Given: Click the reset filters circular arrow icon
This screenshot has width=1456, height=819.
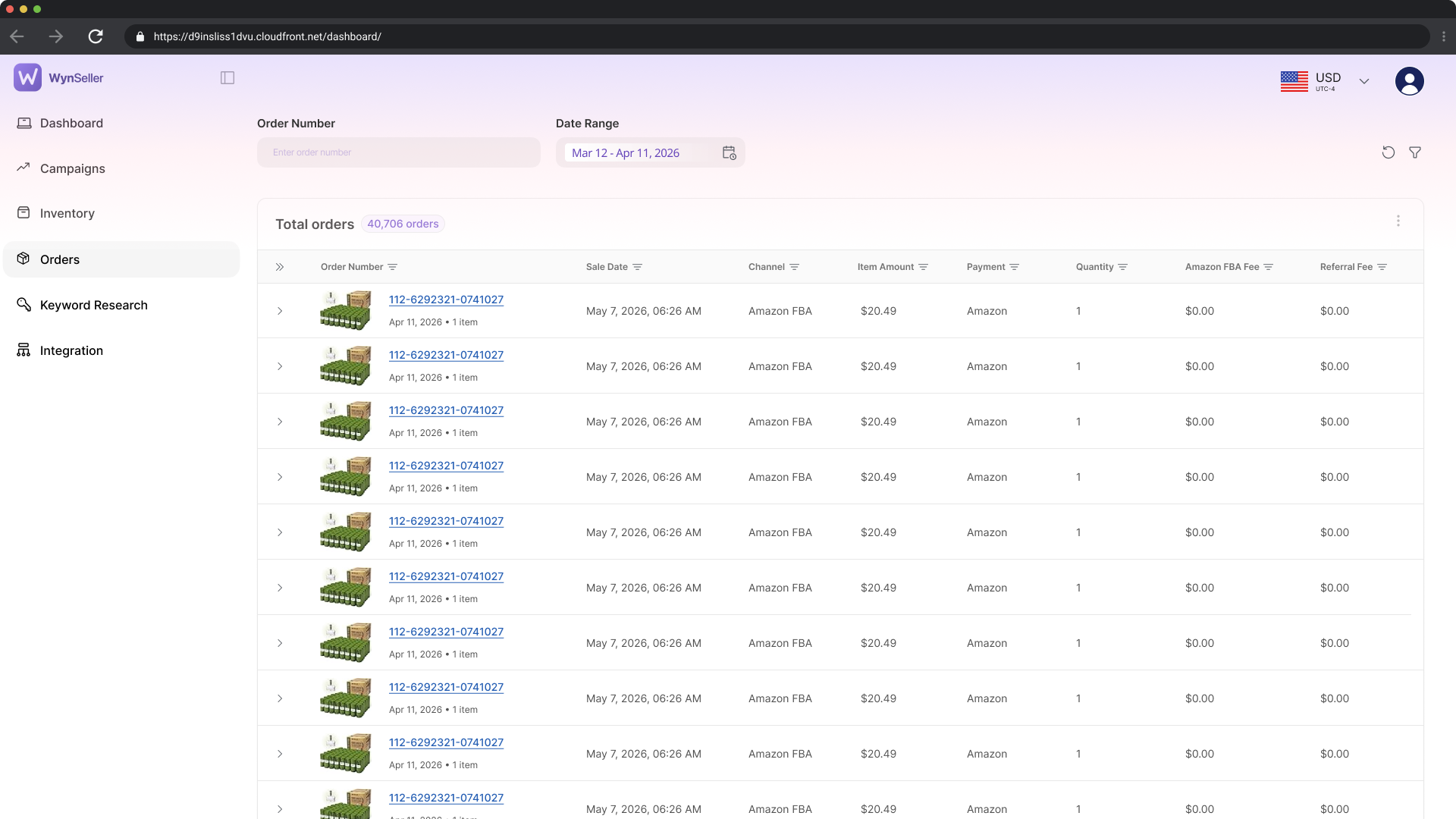Looking at the screenshot, I should (x=1388, y=152).
